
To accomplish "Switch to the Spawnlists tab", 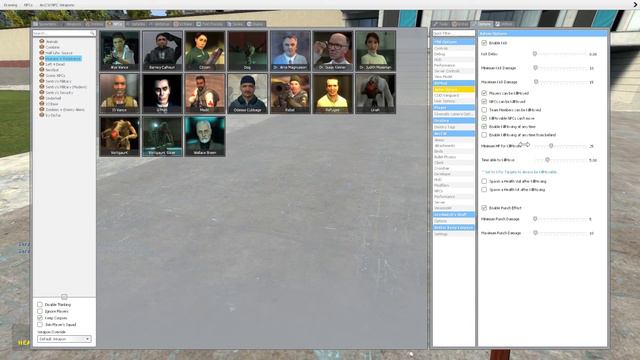I will click(x=46, y=24).
